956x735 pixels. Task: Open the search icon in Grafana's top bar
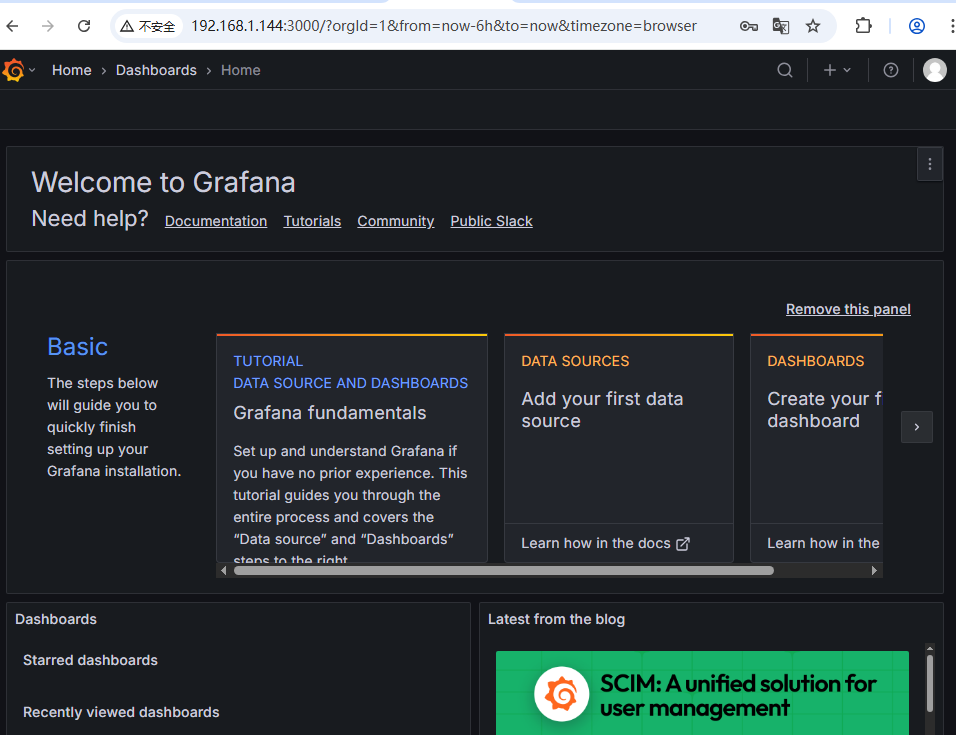point(785,70)
